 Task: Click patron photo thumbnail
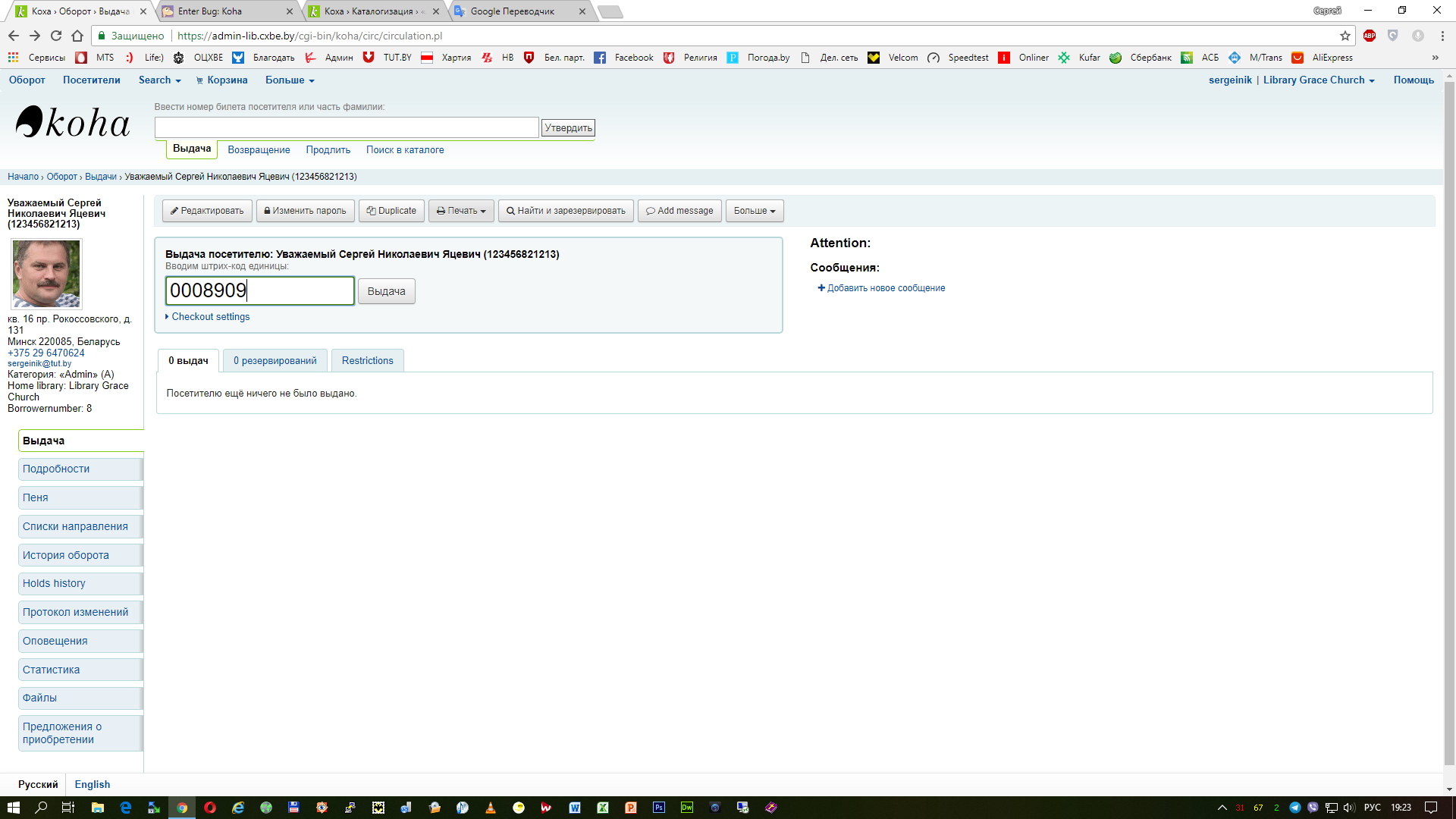click(x=46, y=273)
